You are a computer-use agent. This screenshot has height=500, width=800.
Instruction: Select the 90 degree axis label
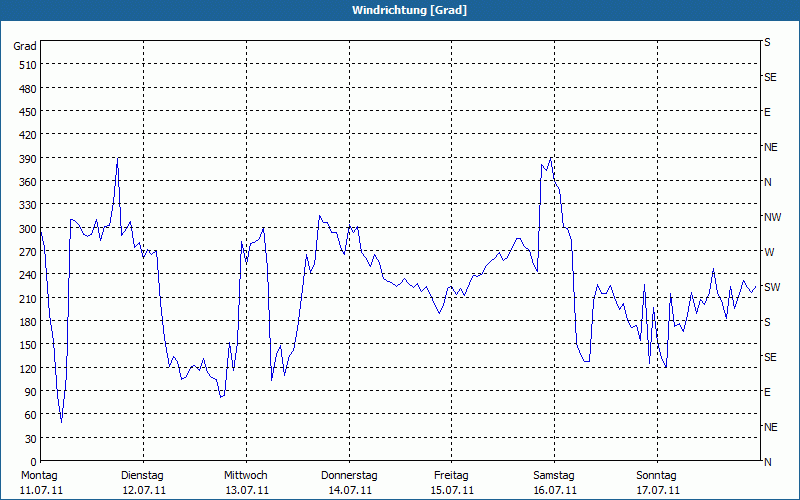click(x=31, y=392)
